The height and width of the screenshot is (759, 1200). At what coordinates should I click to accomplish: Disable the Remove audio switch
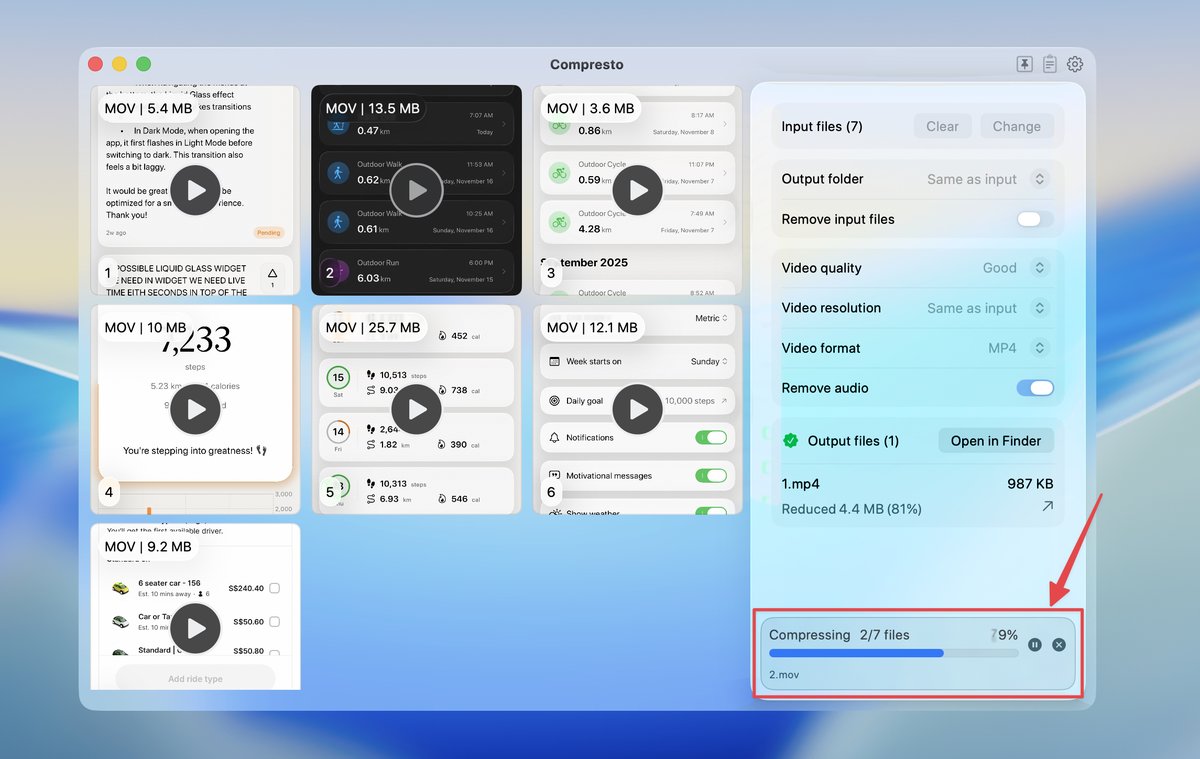[x=1035, y=388]
